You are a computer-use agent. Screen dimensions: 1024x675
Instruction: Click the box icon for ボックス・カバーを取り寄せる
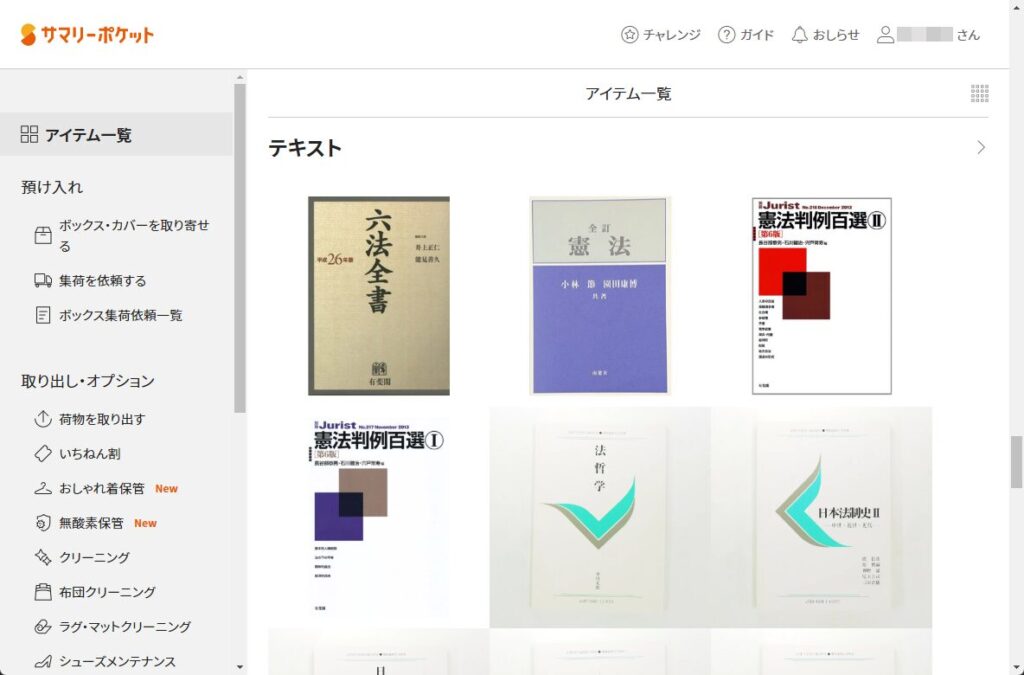click(43, 236)
